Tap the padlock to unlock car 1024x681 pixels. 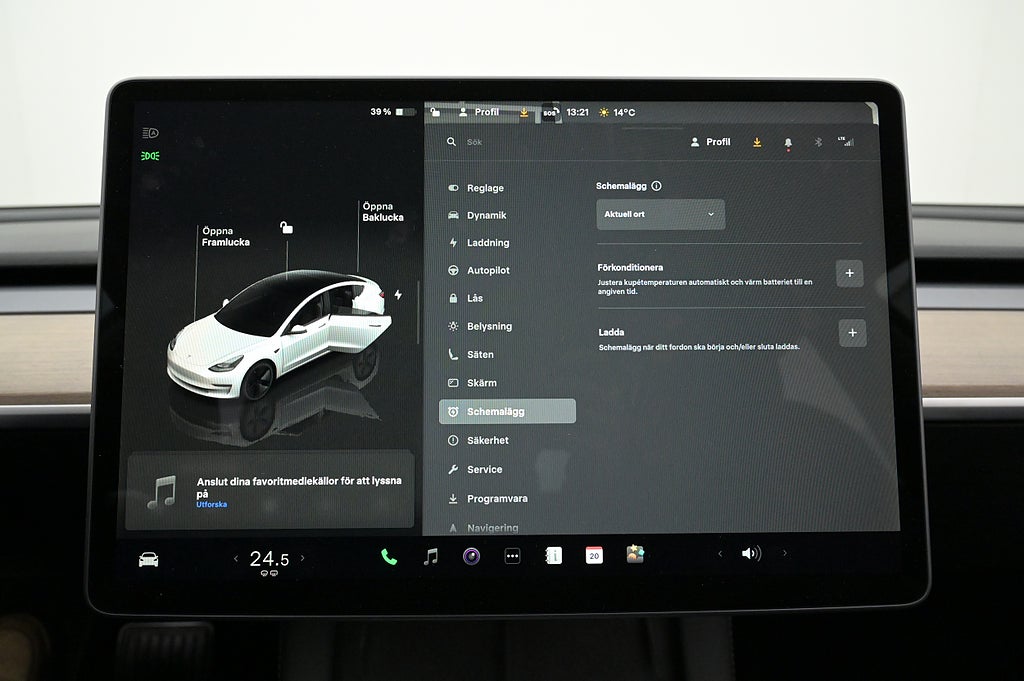286,228
